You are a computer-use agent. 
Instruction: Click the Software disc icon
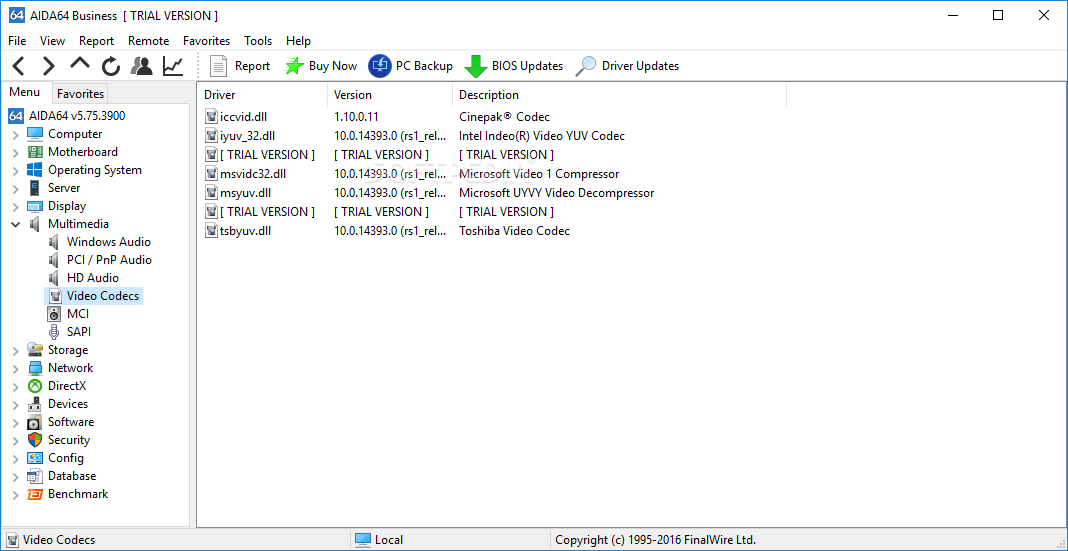tap(35, 422)
